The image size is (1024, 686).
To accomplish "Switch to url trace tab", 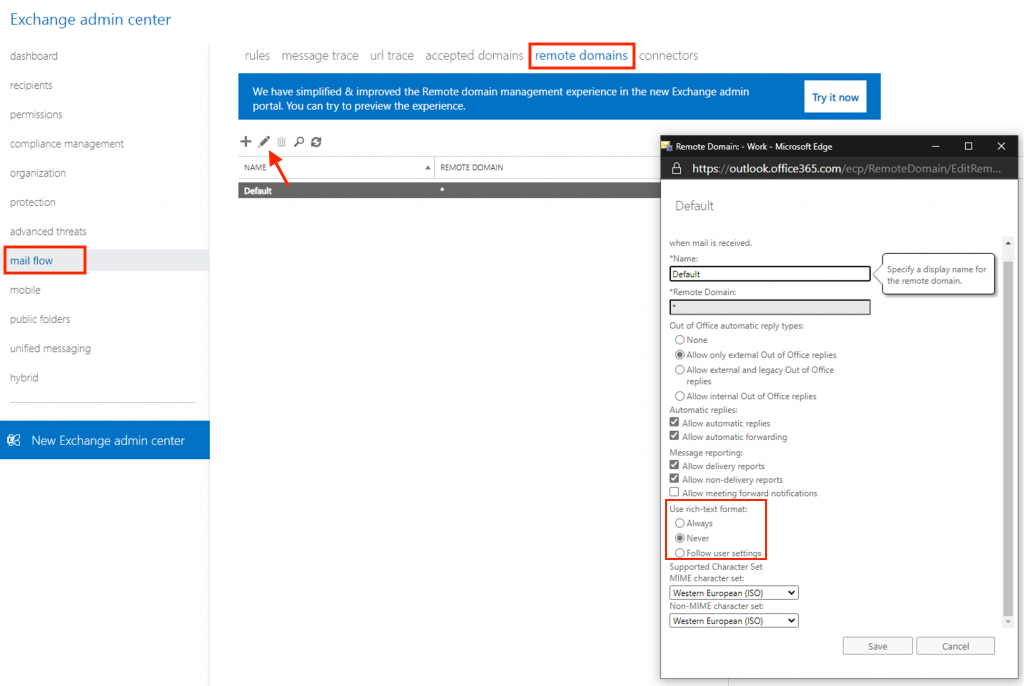I will pyautogui.click(x=392, y=56).
